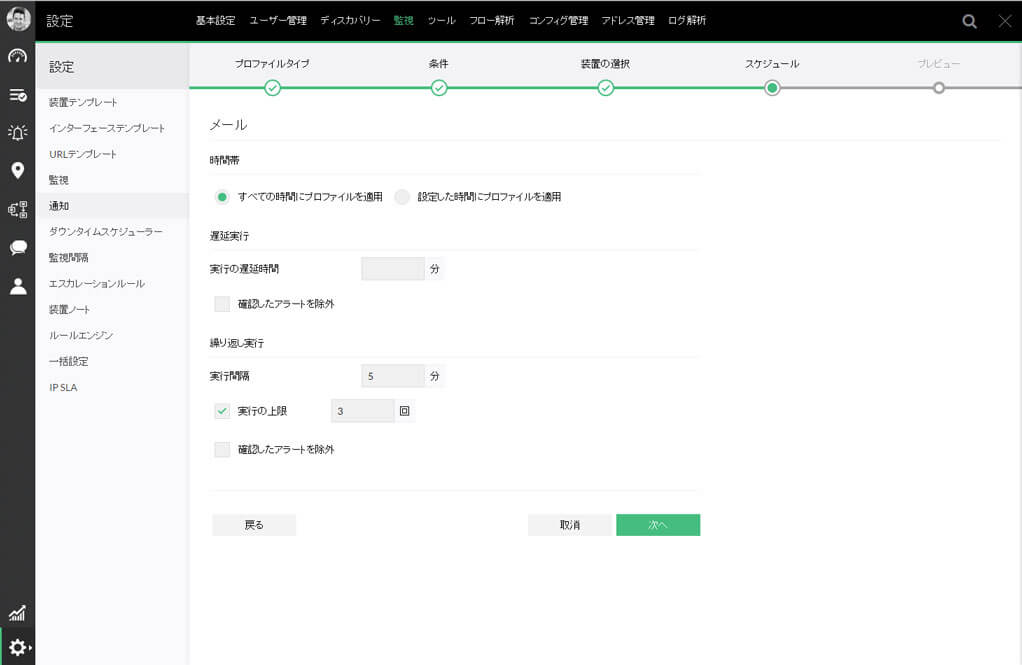Click the green 次へ button
This screenshot has height=665, width=1022.
tap(658, 525)
